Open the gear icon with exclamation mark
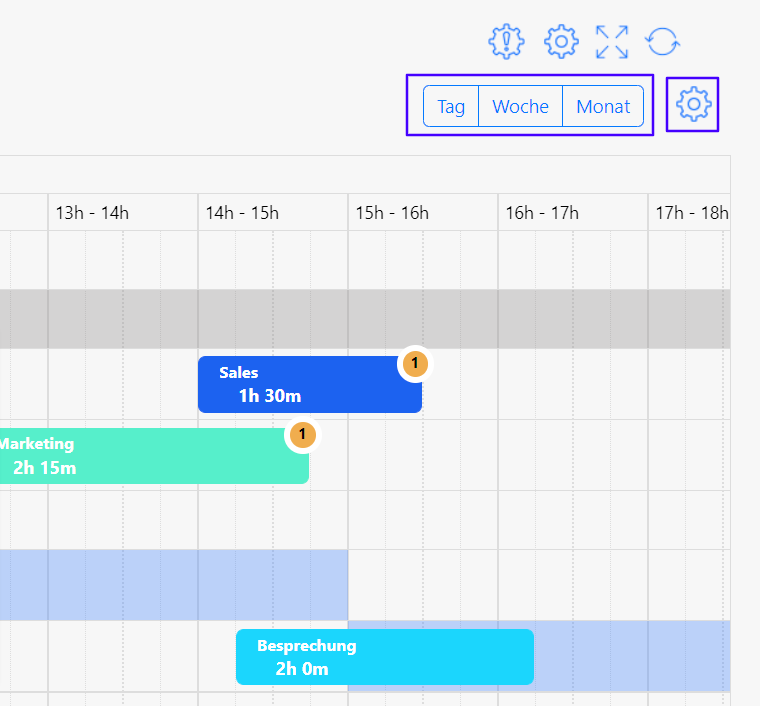This screenshot has width=760, height=706. [506, 41]
